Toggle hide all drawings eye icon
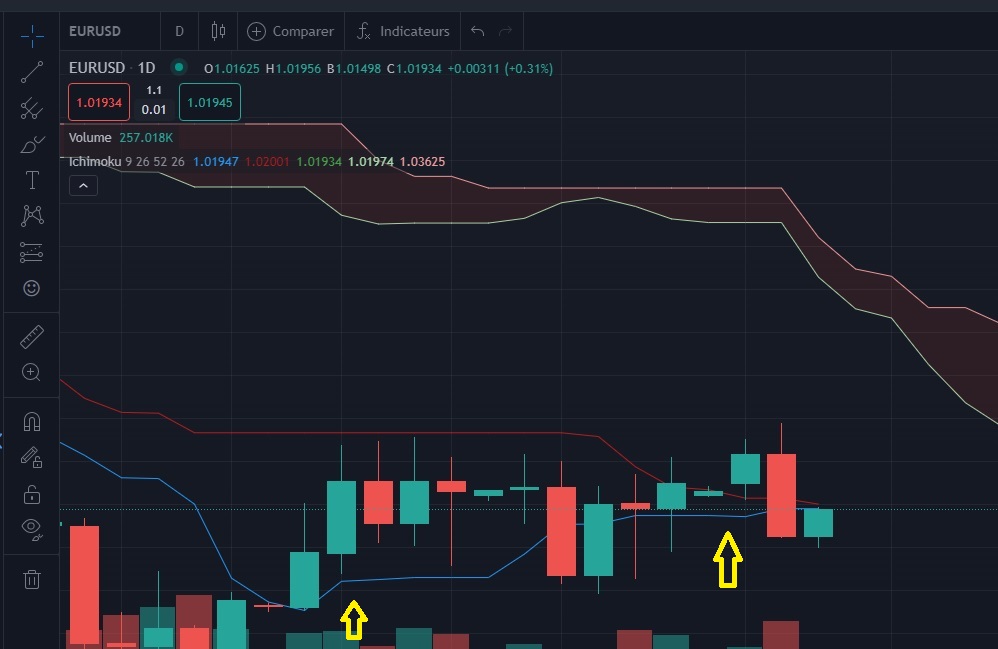This screenshot has width=998, height=649. coord(31,528)
